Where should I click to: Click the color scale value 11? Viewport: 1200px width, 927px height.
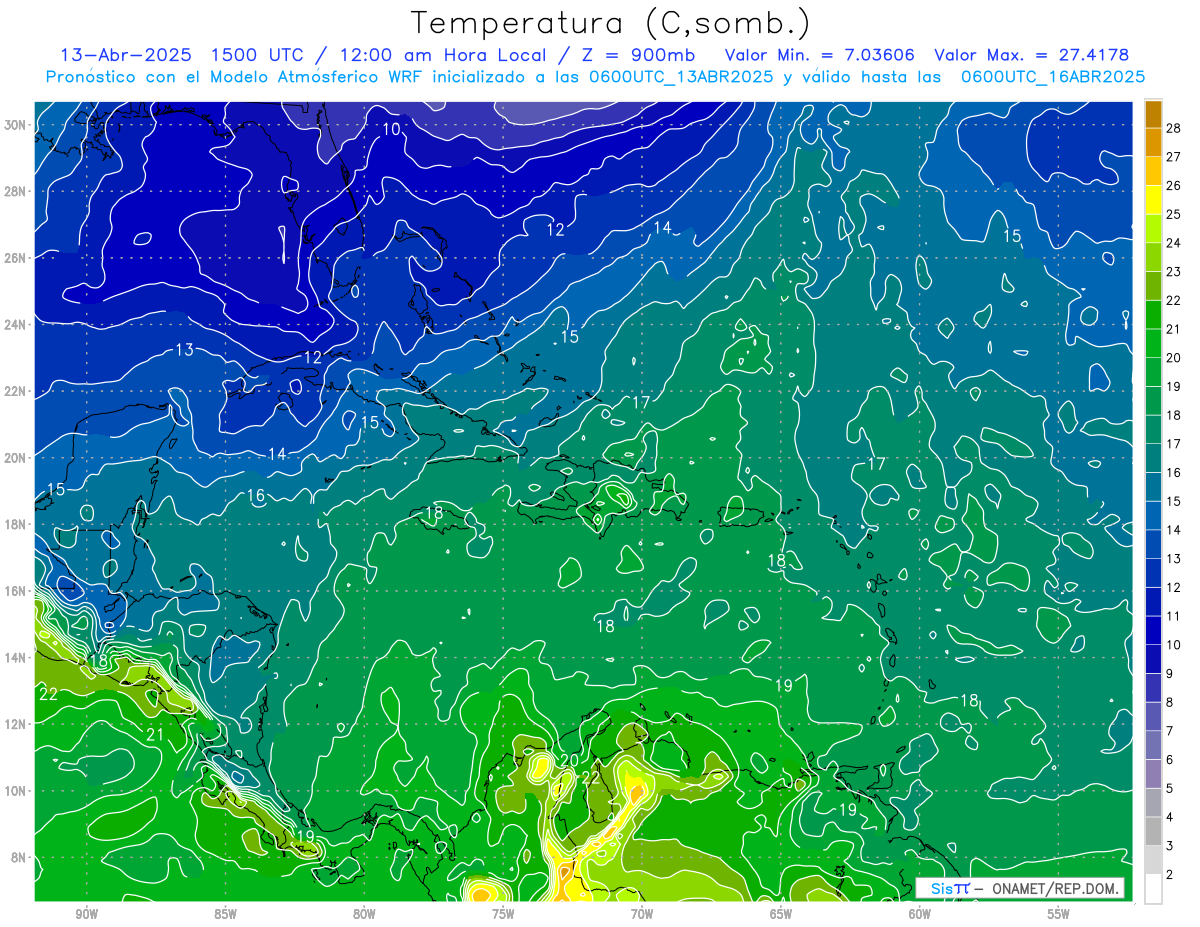pyautogui.click(x=1174, y=616)
